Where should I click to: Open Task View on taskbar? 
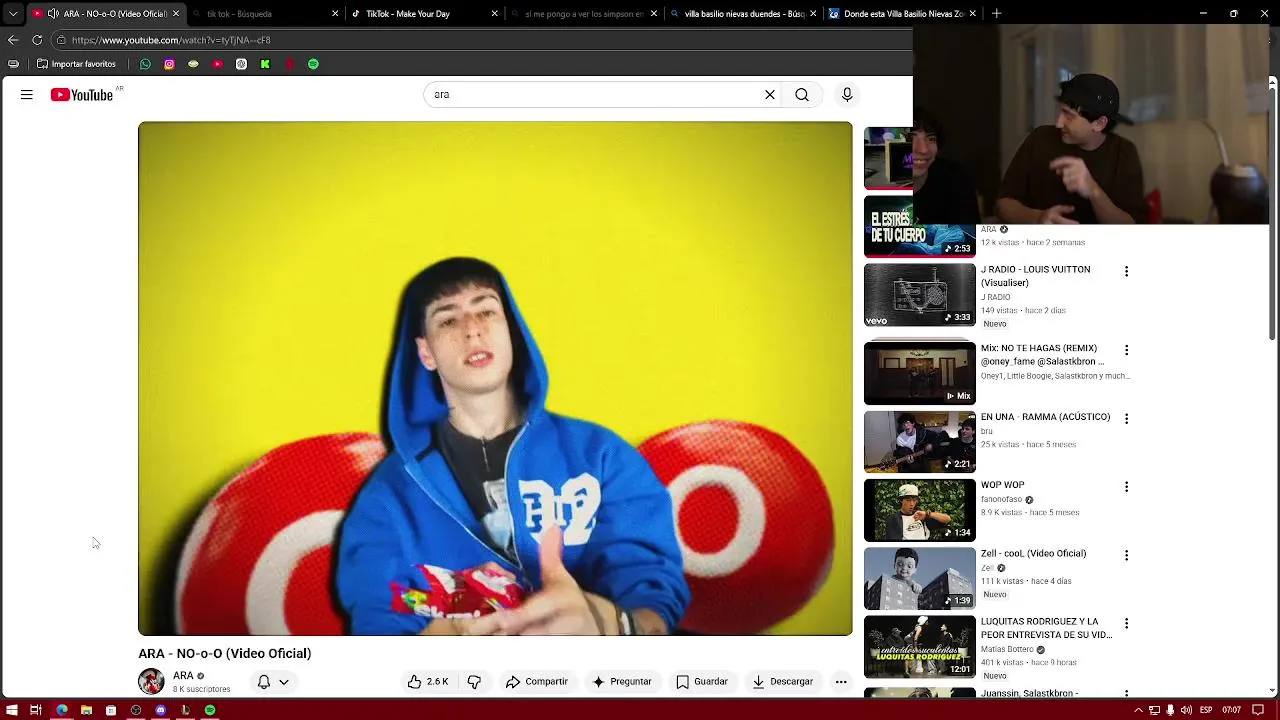pyautogui.click(x=36, y=710)
